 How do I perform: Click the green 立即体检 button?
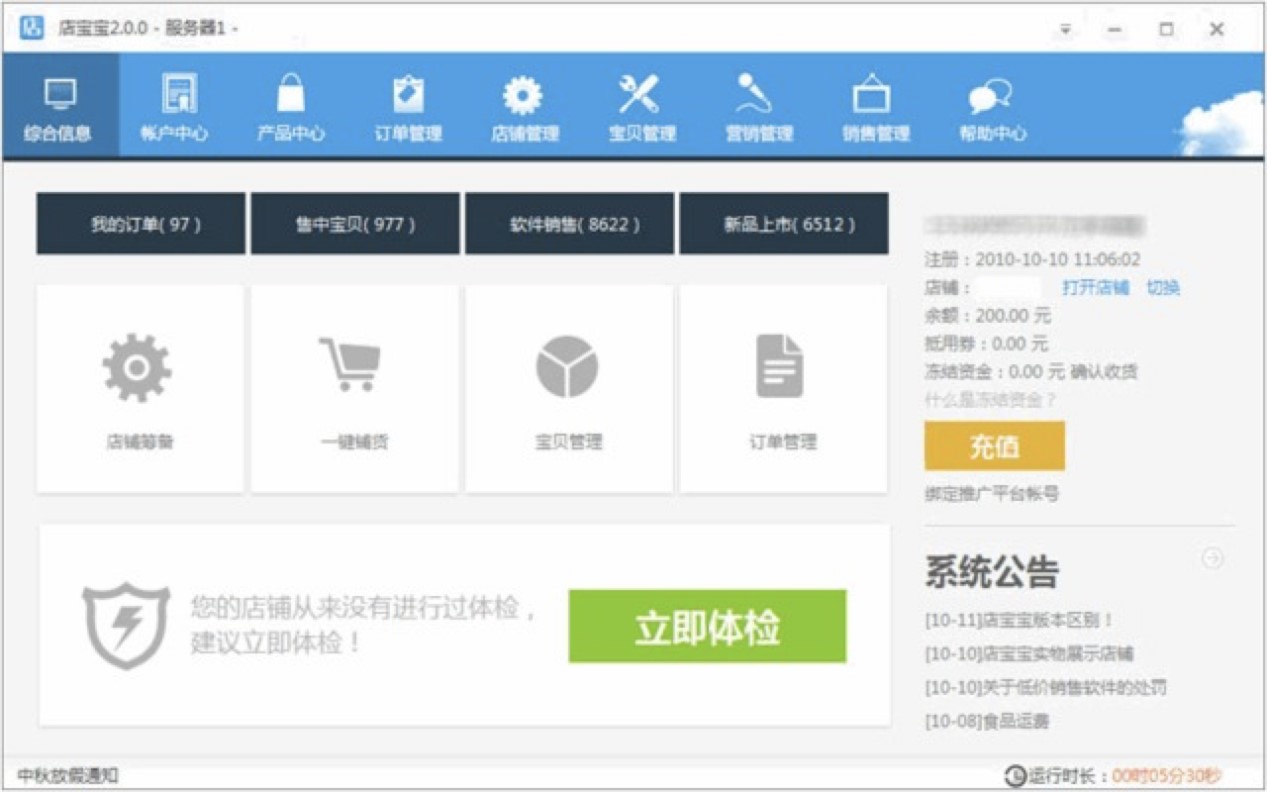[707, 626]
